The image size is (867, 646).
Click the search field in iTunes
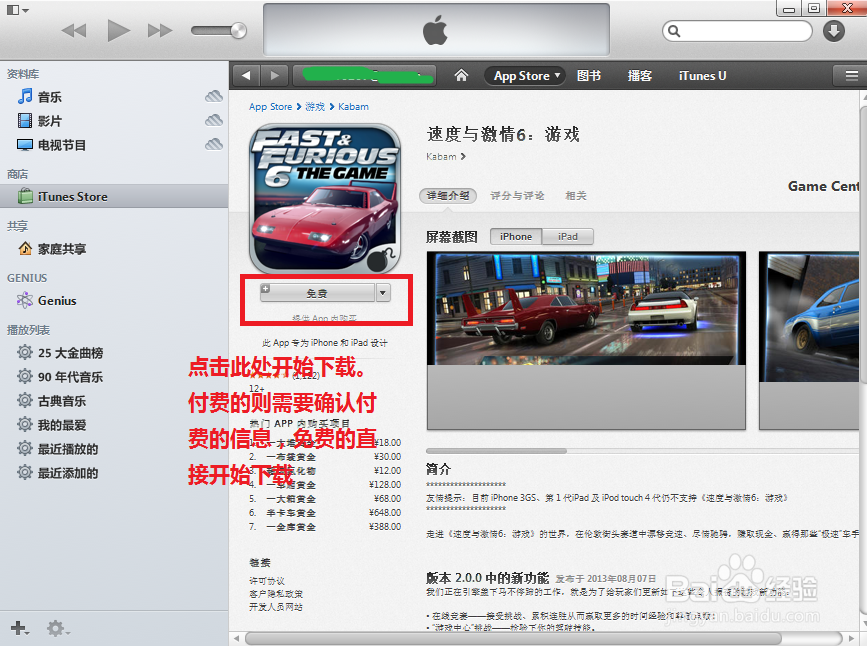737,31
